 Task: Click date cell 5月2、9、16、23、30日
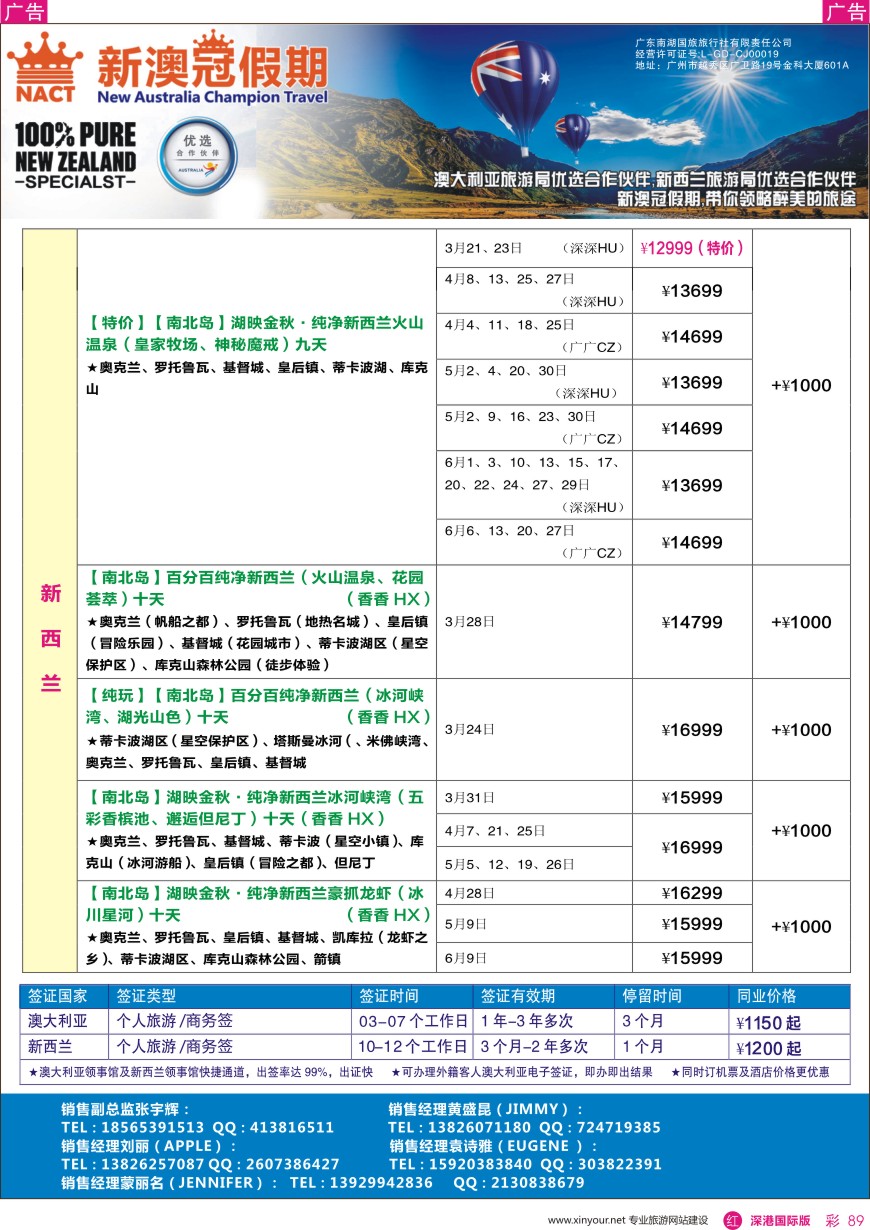pyautogui.click(x=535, y=428)
